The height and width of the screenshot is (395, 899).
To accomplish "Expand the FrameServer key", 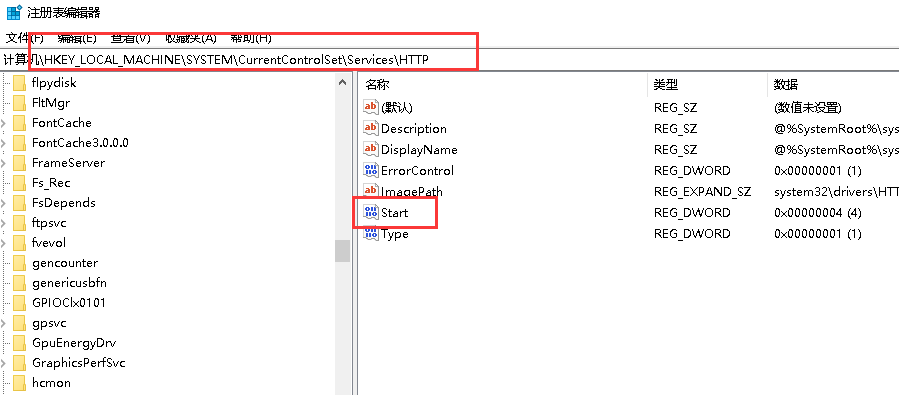I will (3, 163).
